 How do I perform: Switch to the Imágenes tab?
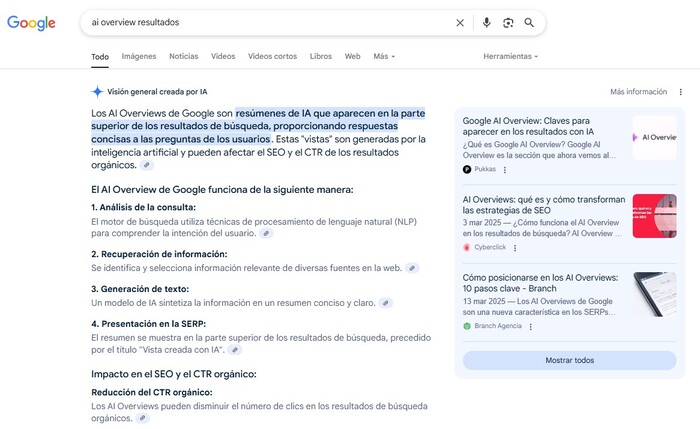click(139, 56)
